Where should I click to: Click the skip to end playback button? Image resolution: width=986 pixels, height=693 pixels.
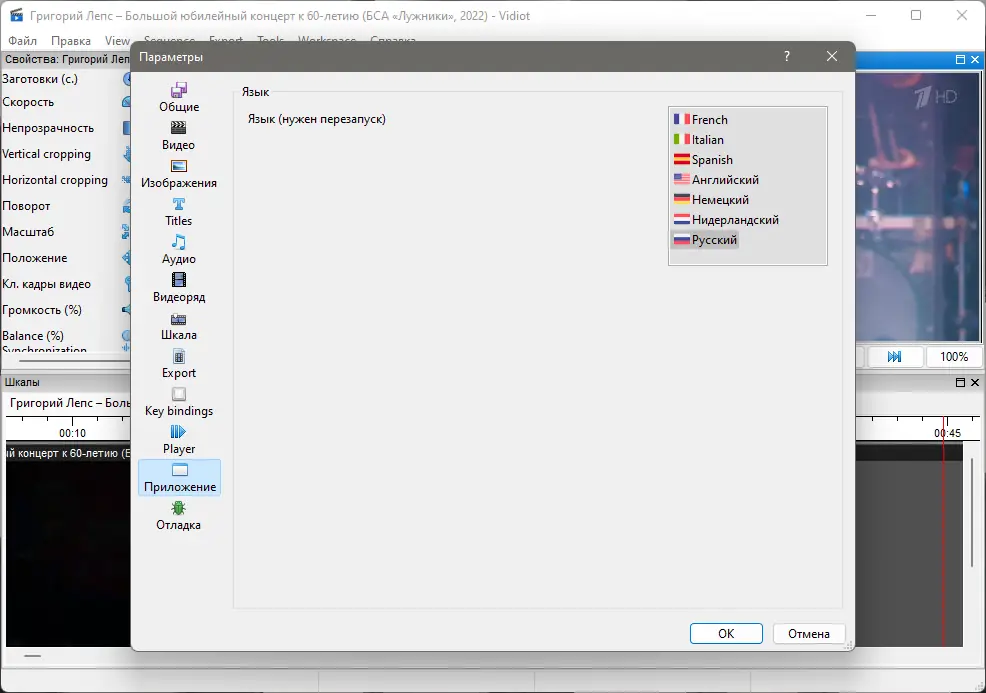894,357
